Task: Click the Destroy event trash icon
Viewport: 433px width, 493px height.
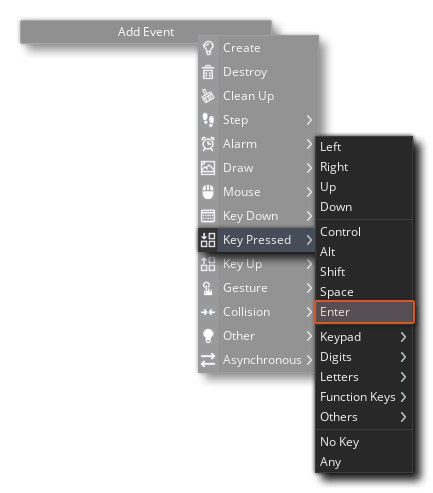Action: (x=208, y=72)
